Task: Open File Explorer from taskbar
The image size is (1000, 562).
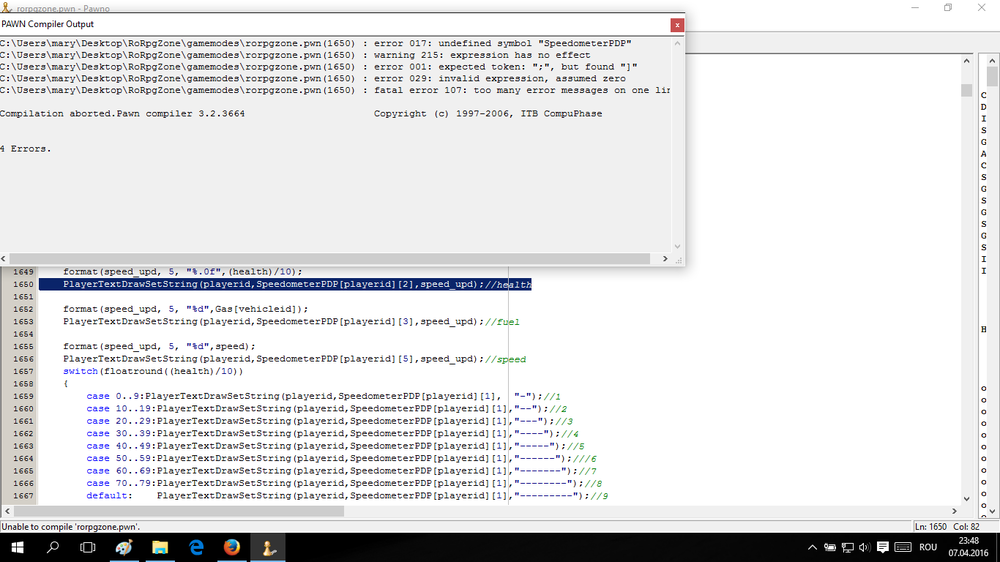Action: 159,547
